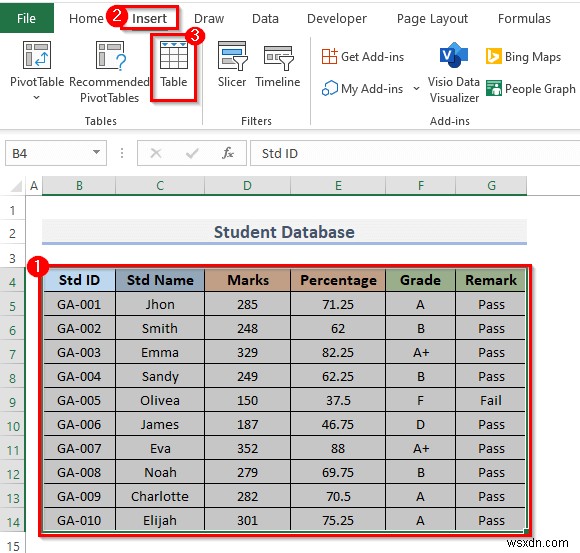
Task: Click the PivotTable icon
Action: coord(37,55)
